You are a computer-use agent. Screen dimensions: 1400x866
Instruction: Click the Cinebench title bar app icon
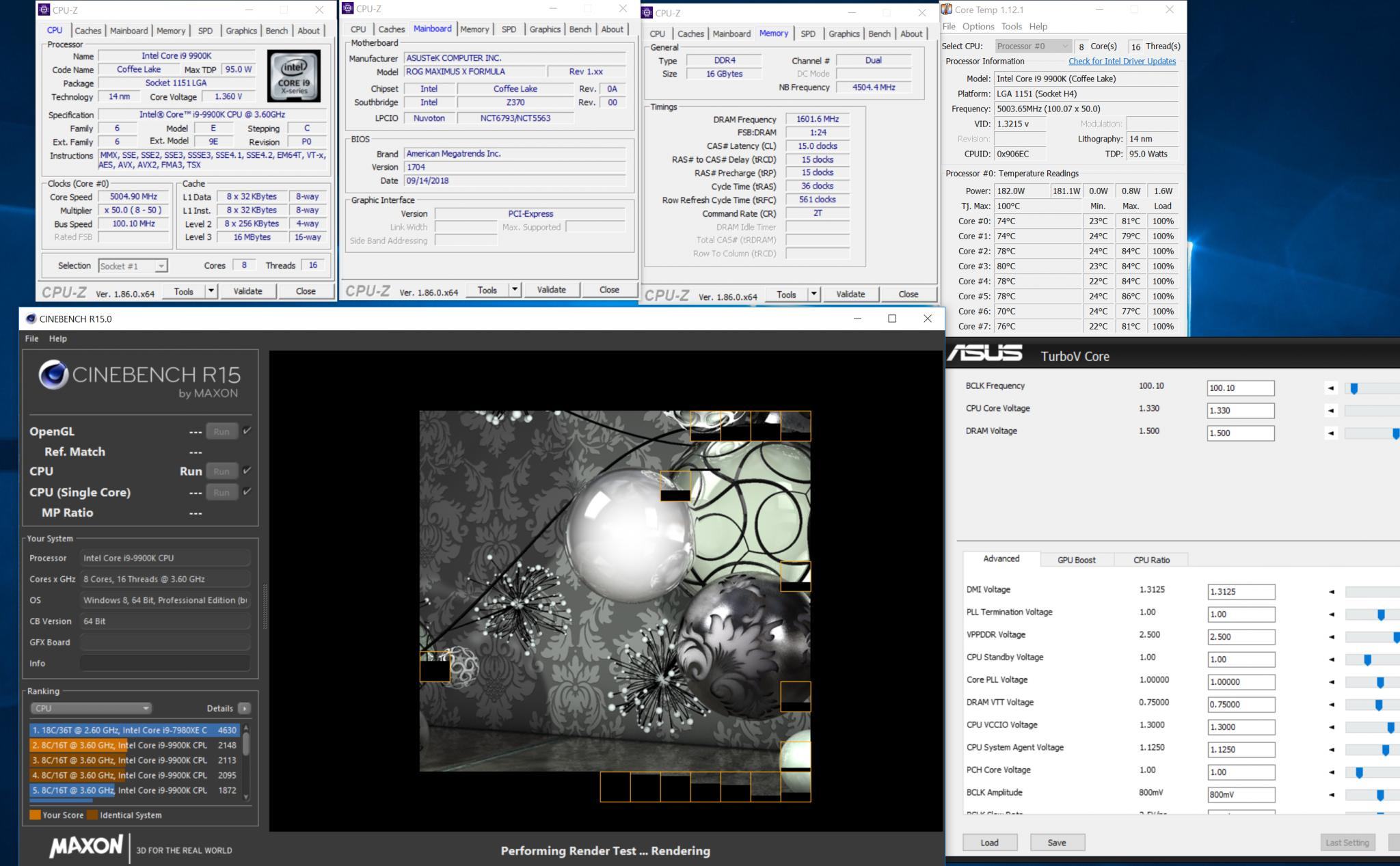coord(30,319)
